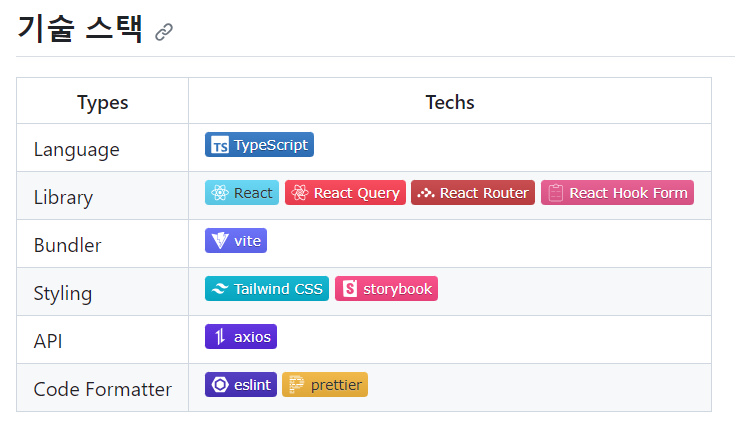Click the Bundler row label
Screen dimensions: 735x423
click(68, 245)
